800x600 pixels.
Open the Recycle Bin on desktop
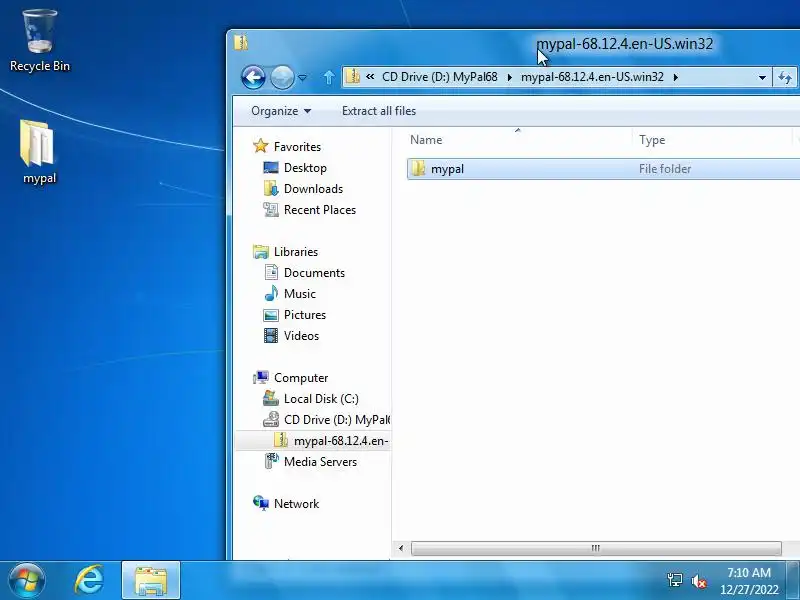click(x=40, y=41)
